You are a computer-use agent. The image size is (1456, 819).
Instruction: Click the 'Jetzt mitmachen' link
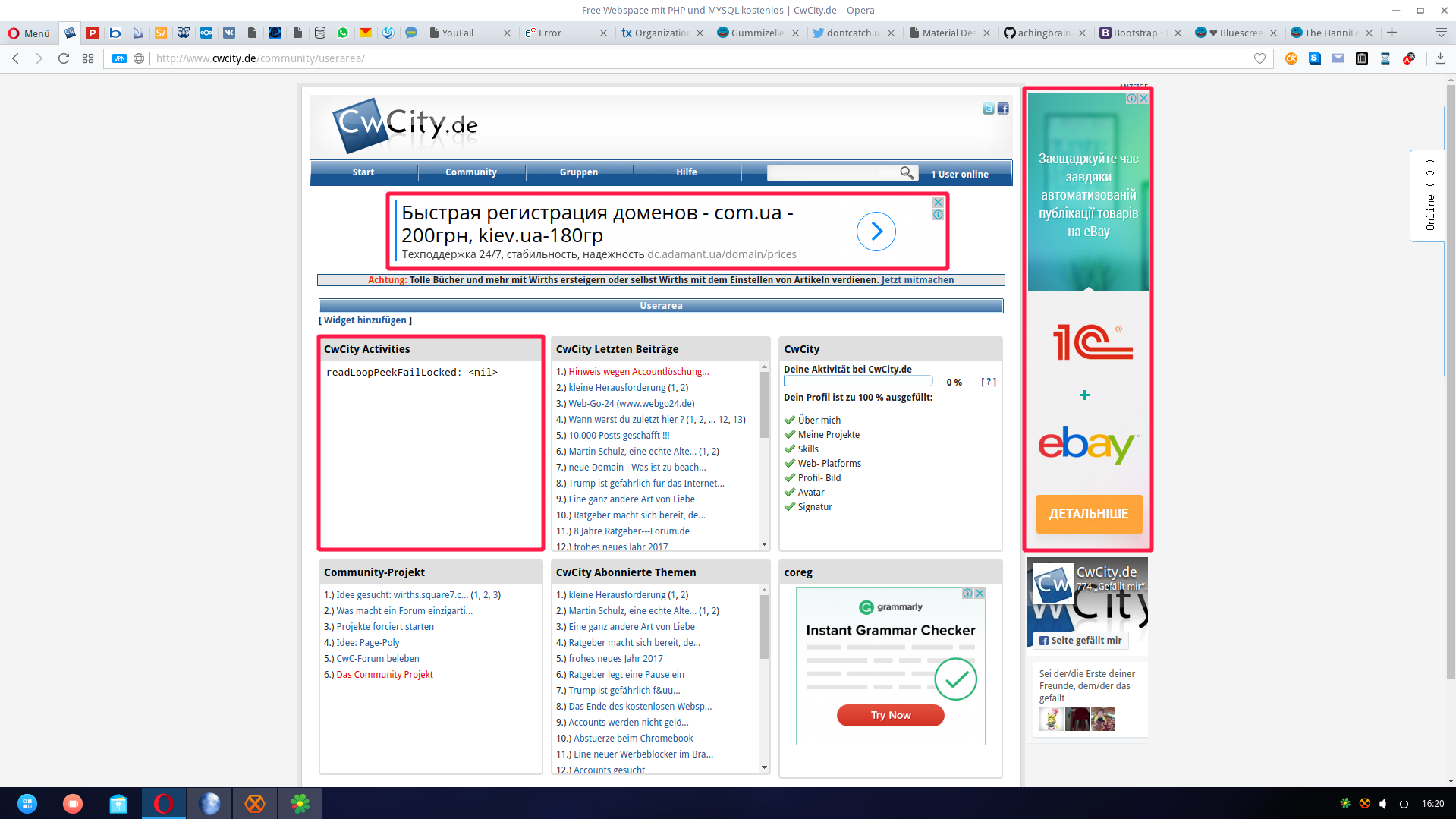(917, 280)
